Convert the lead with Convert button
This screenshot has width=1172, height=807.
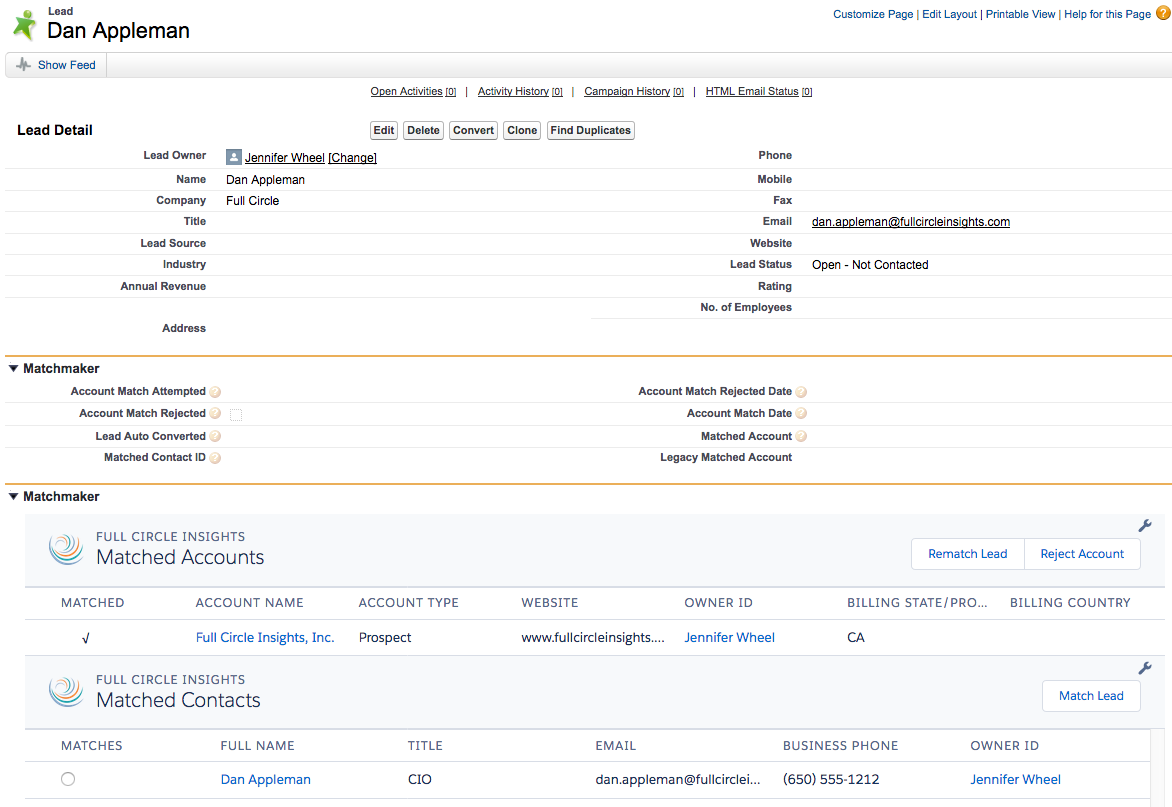click(473, 130)
